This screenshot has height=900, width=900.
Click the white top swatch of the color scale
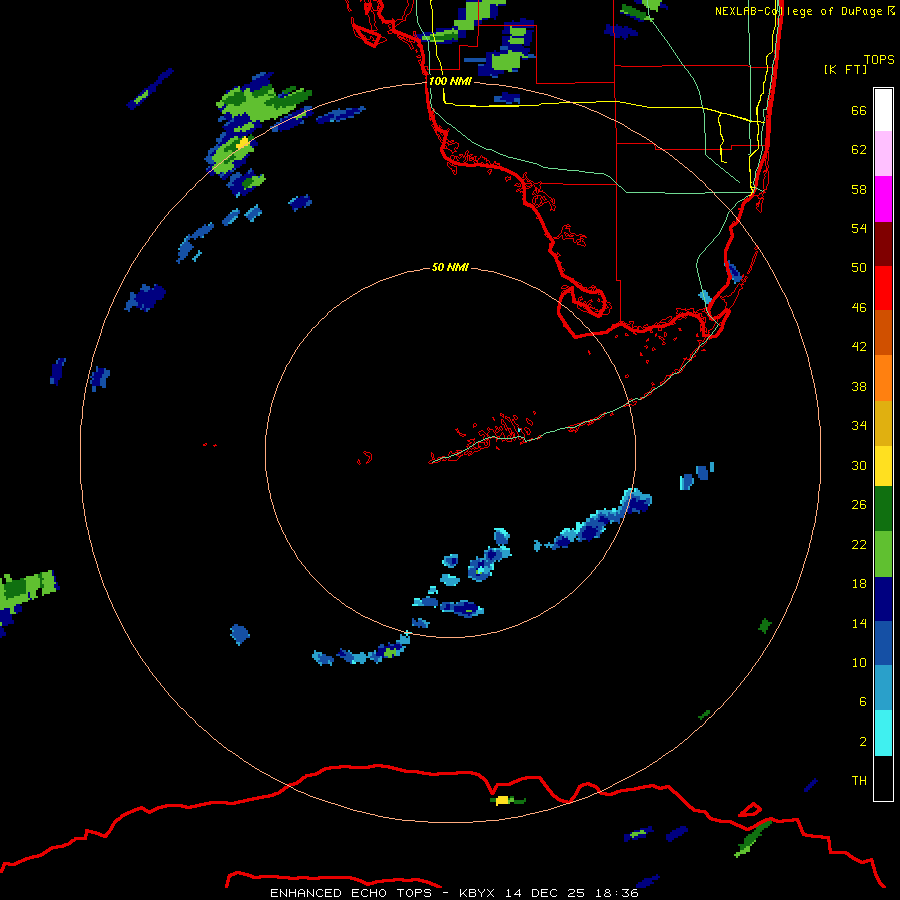[883, 110]
